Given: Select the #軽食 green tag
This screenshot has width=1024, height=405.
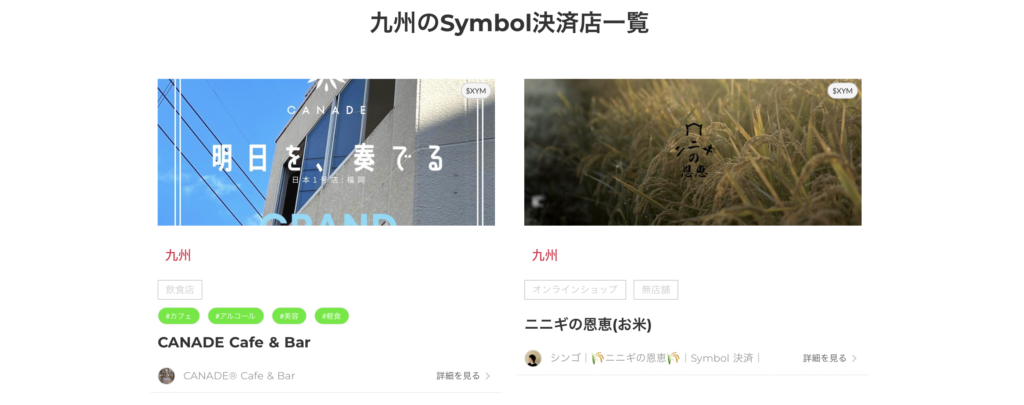Looking at the screenshot, I should tap(332, 316).
